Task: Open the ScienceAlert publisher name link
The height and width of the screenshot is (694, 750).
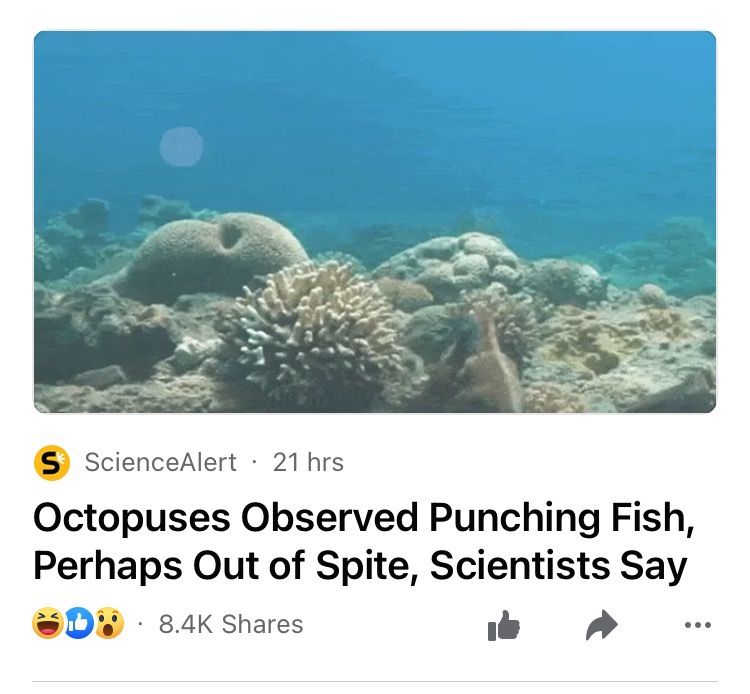Action: 161,462
